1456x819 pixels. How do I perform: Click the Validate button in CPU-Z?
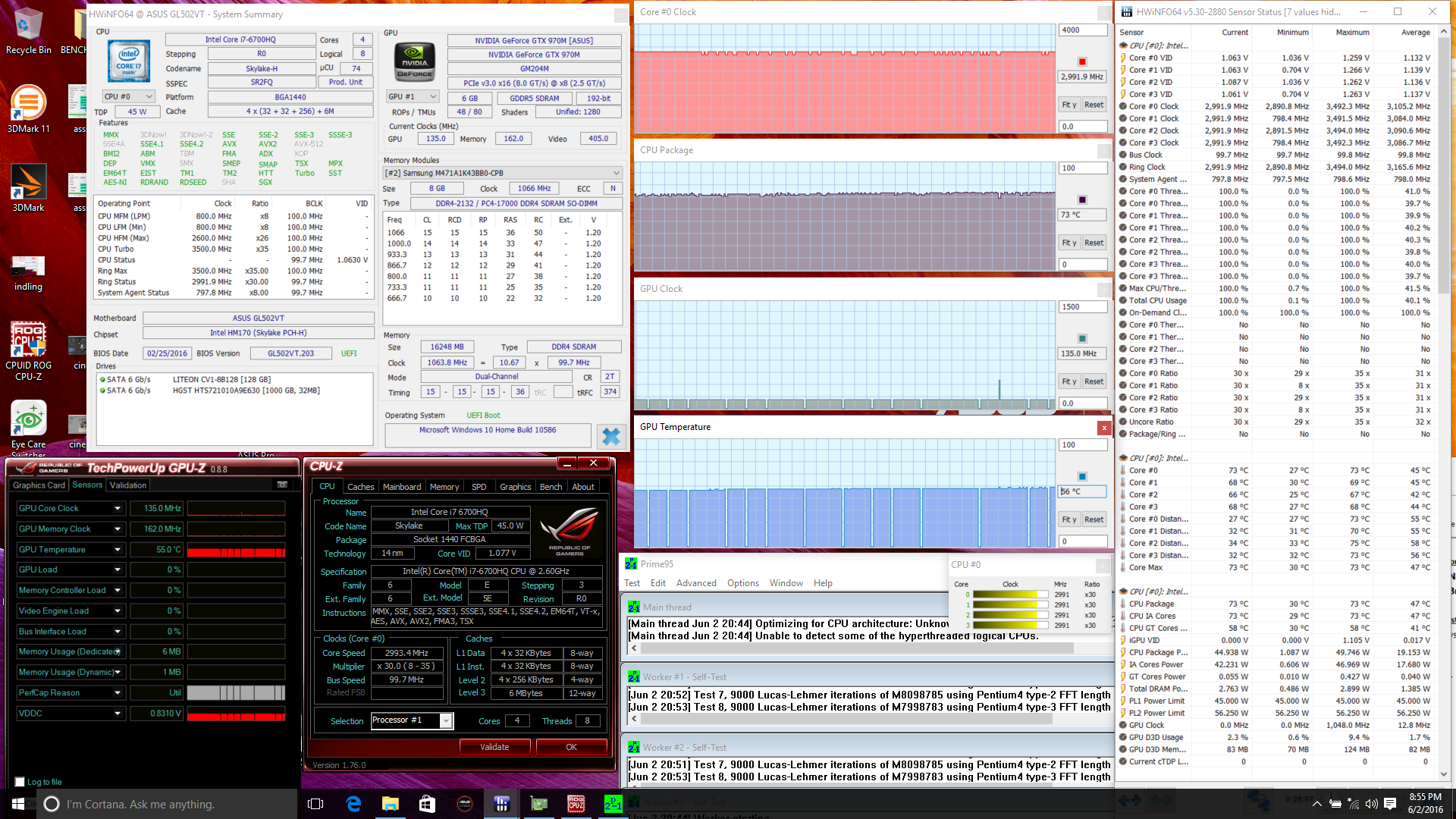(x=494, y=747)
